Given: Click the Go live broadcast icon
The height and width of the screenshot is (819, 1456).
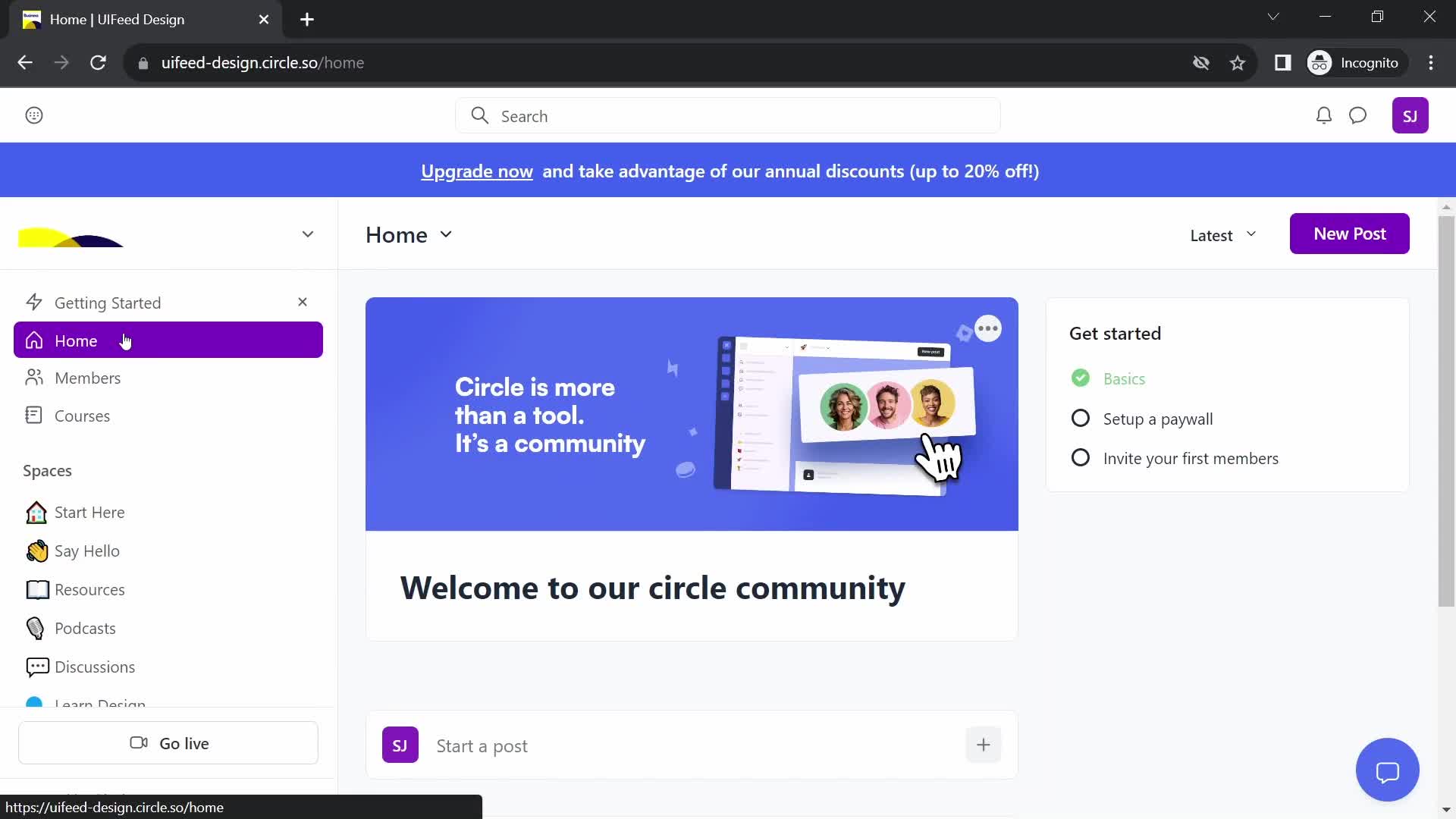Looking at the screenshot, I should [139, 742].
